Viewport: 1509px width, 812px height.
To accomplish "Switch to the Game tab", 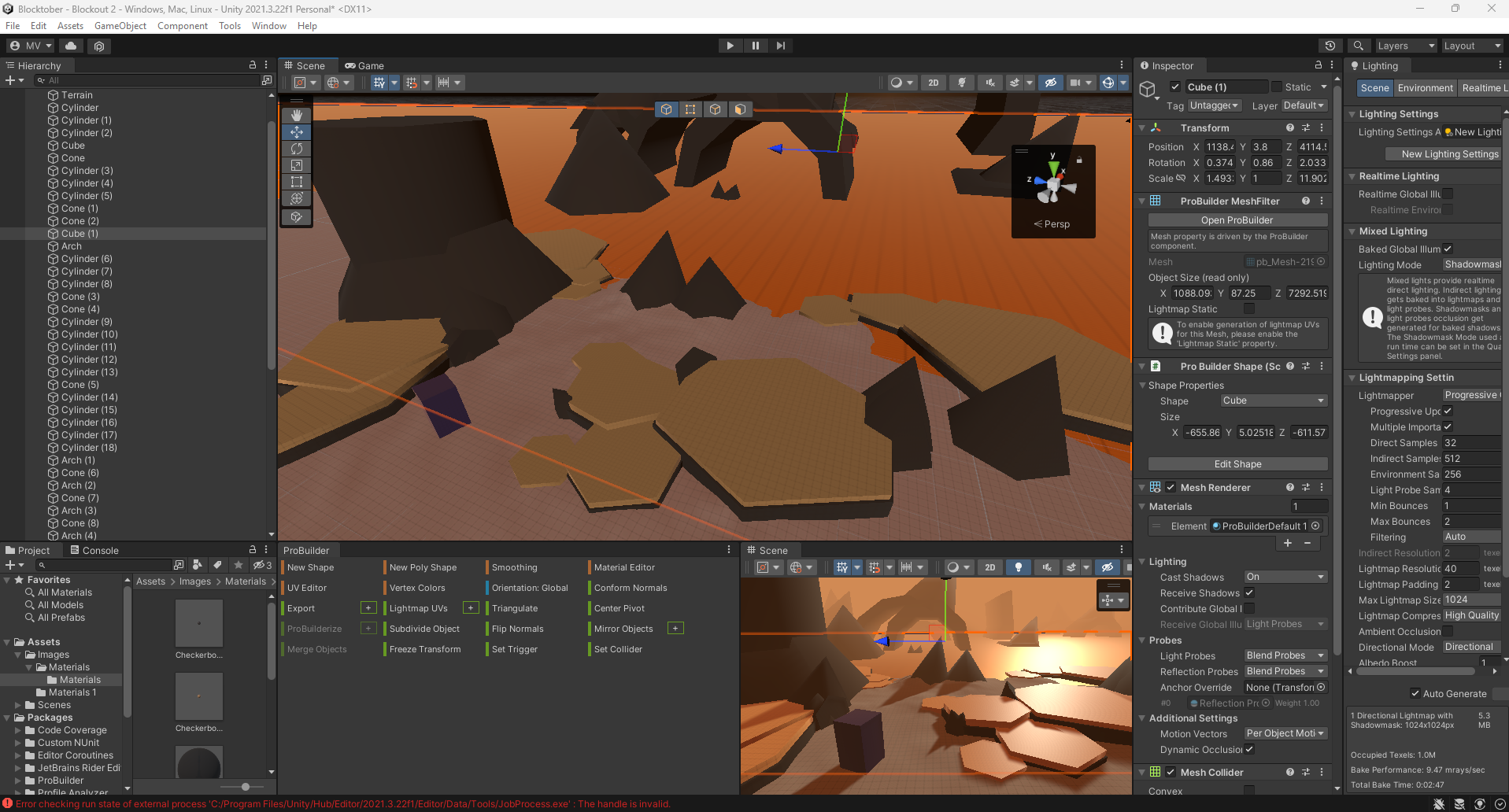I will (364, 66).
